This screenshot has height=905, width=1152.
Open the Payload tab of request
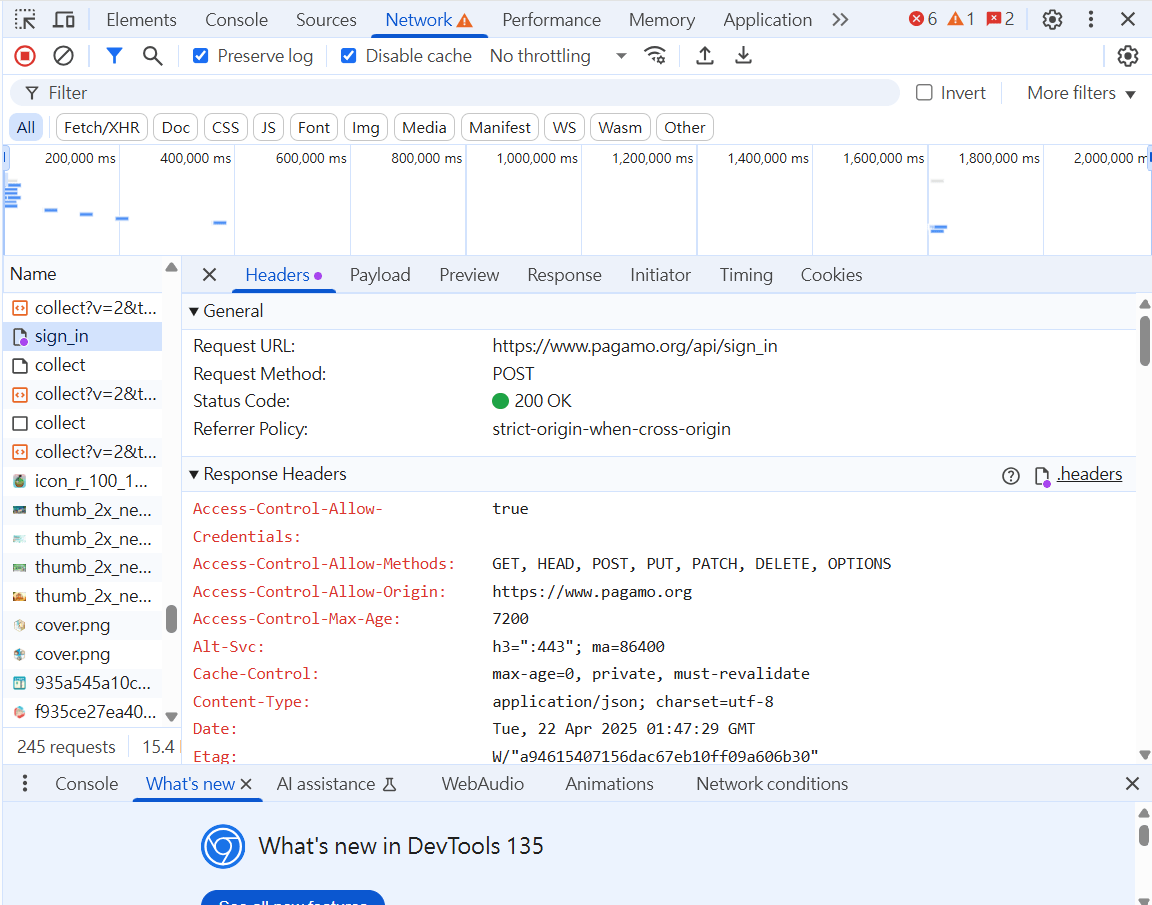point(380,275)
